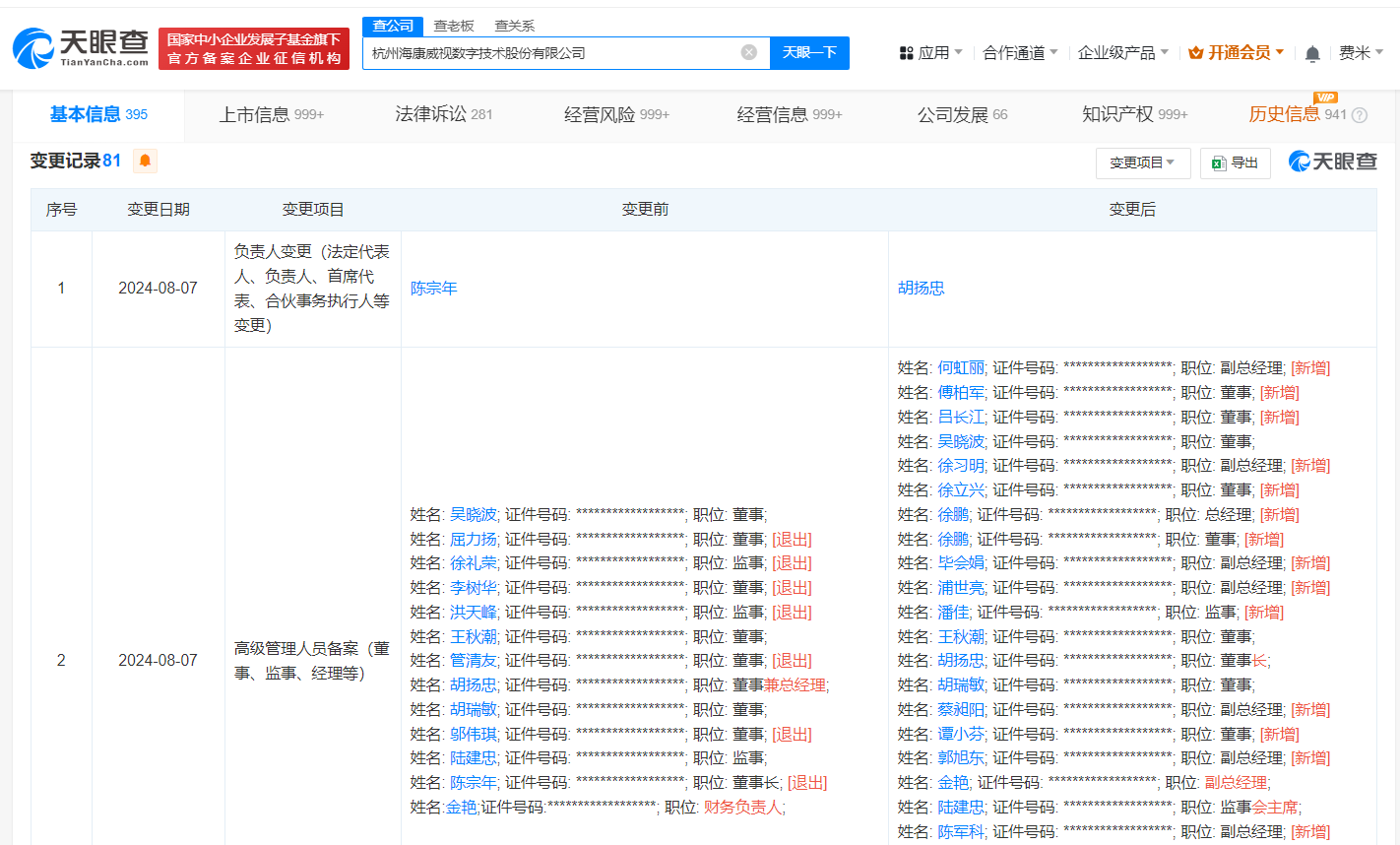This screenshot has height=845, width=1400.
Task: Click the 天眼一下 search button
Action: [809, 53]
